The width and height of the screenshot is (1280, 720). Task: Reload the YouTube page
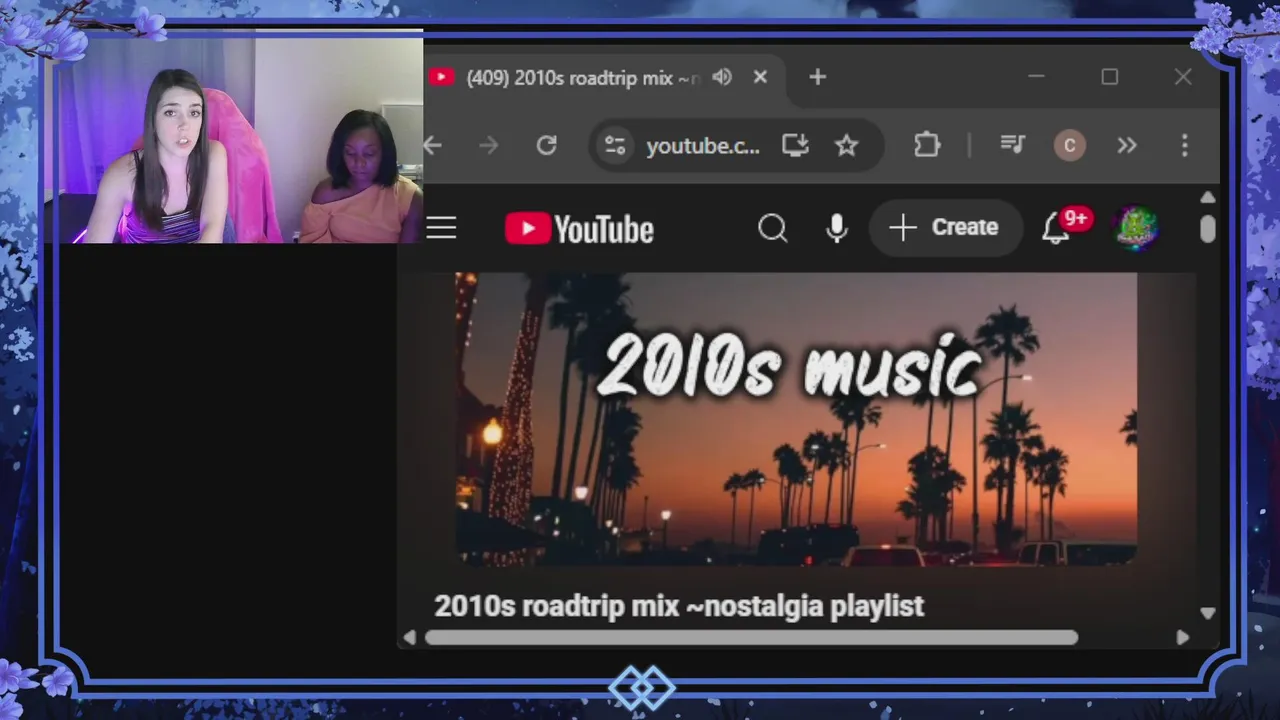tap(546, 146)
